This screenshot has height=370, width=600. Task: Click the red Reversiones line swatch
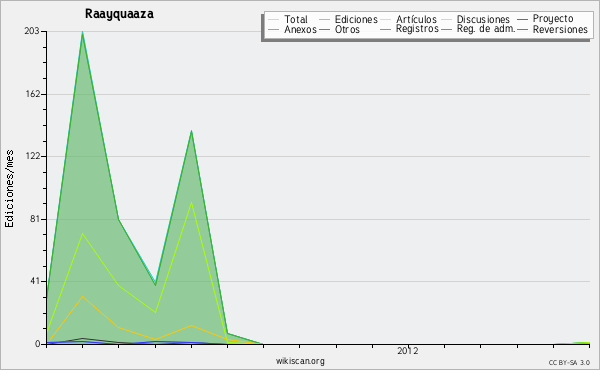522,29
